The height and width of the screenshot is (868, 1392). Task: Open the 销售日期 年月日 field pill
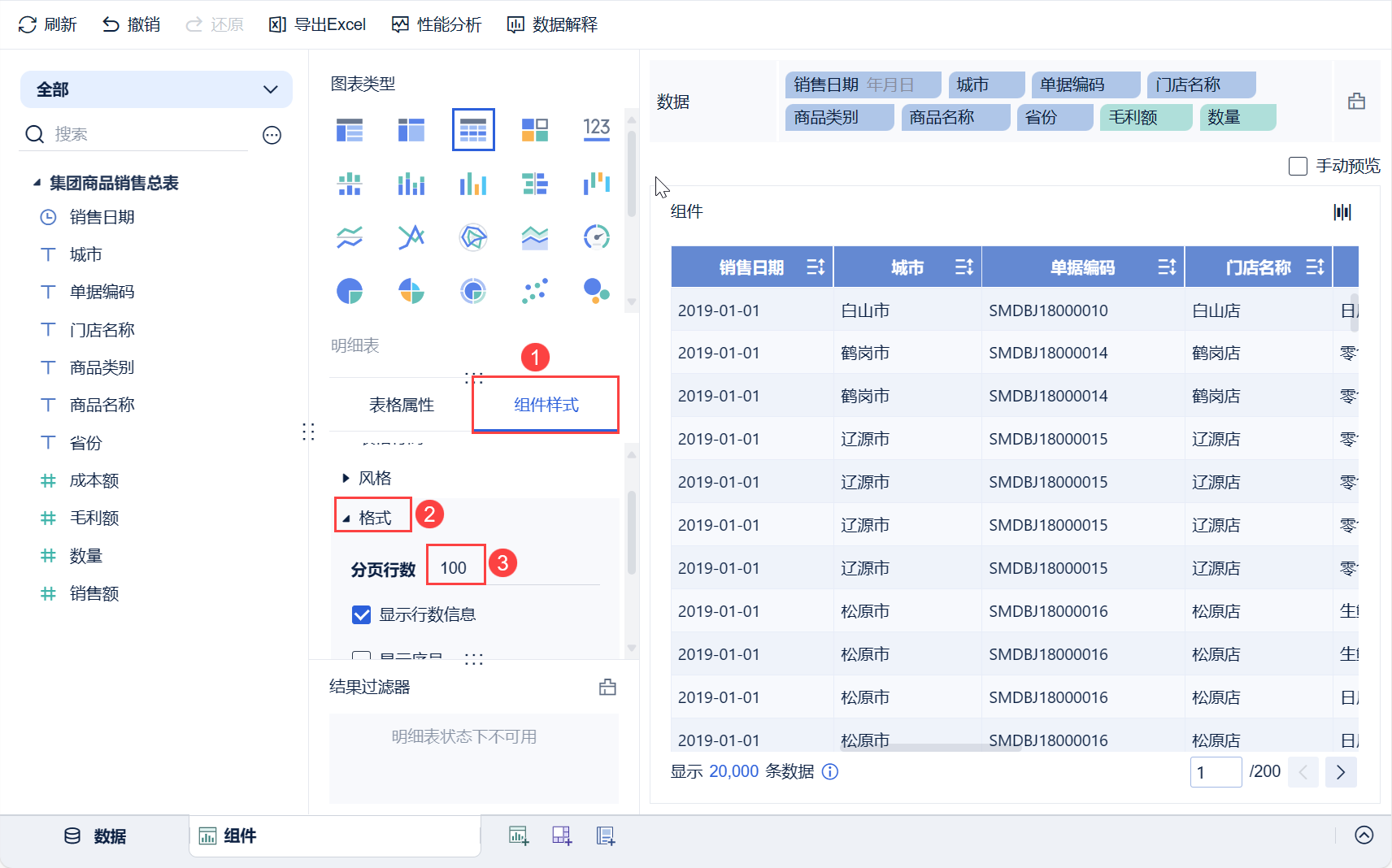coord(863,85)
